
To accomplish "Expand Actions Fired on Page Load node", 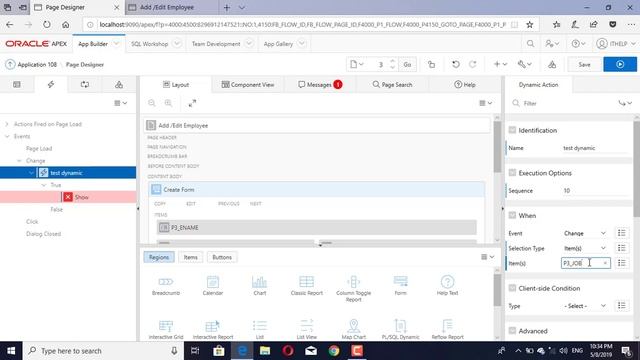I will click(x=7, y=124).
